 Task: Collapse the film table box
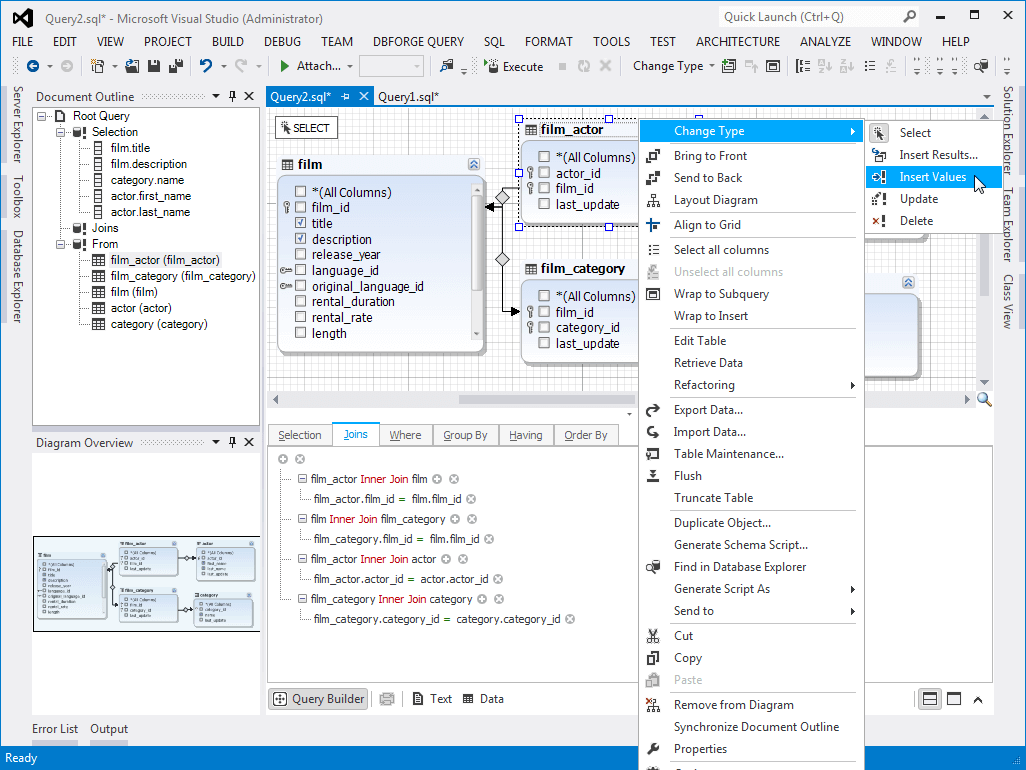point(474,164)
